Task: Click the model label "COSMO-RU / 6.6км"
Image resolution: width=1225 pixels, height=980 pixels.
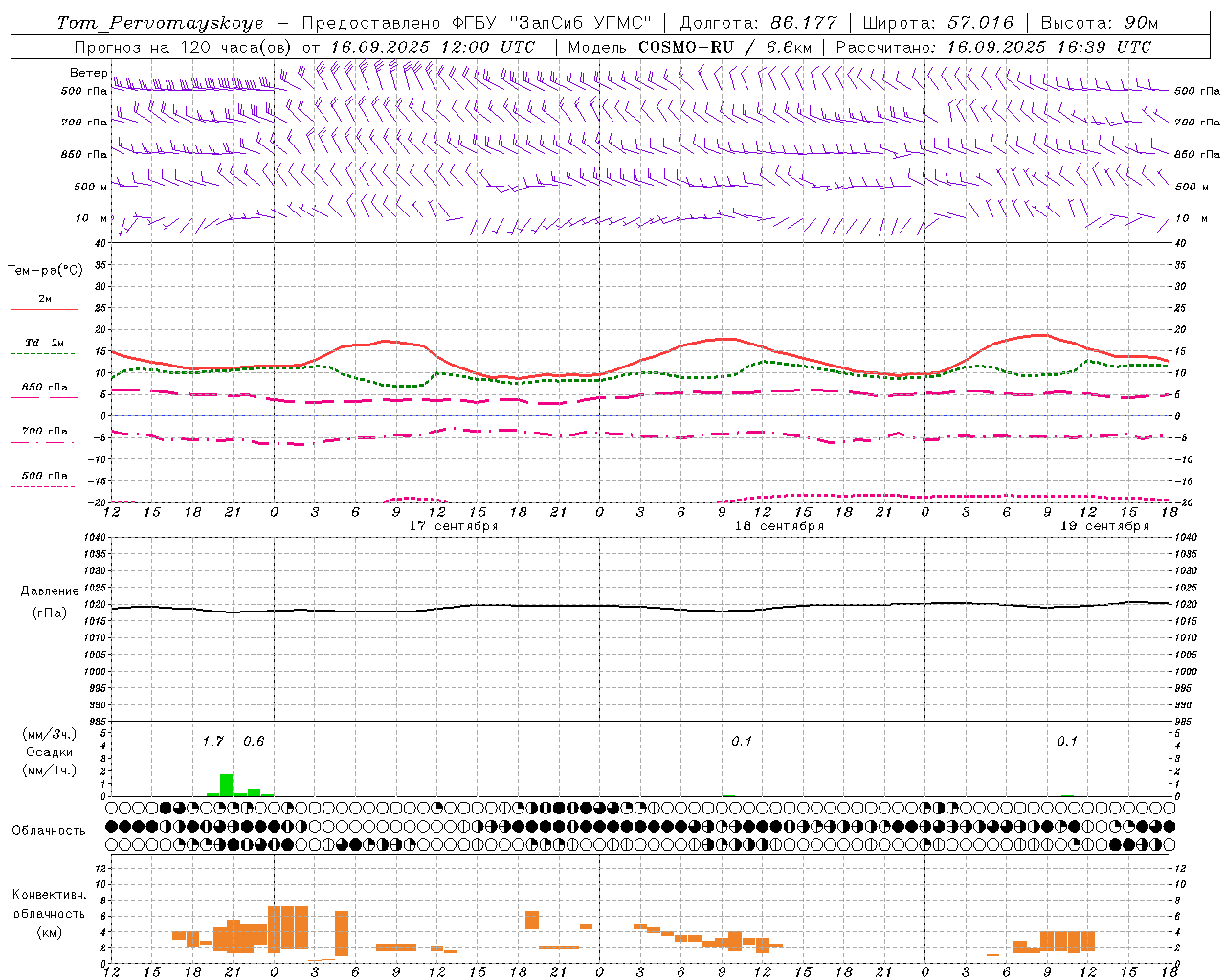Action: (x=725, y=47)
